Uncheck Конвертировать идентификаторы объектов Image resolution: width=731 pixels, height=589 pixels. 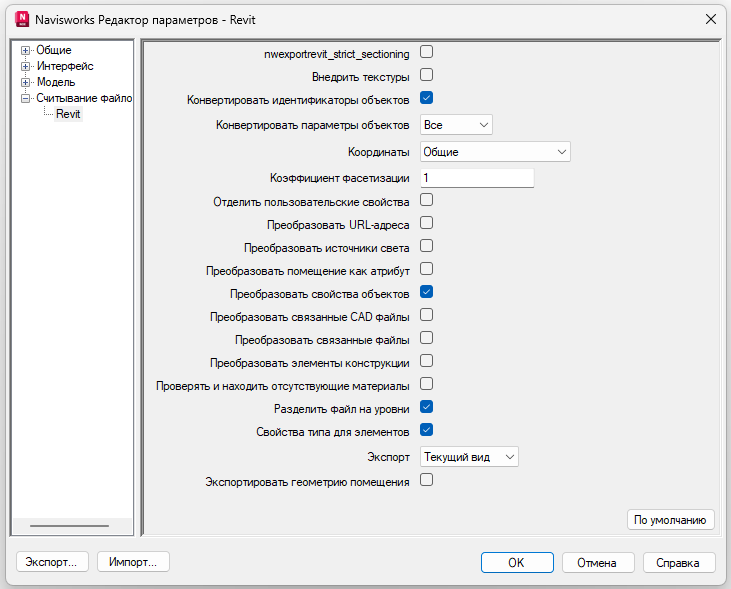[x=426, y=98]
